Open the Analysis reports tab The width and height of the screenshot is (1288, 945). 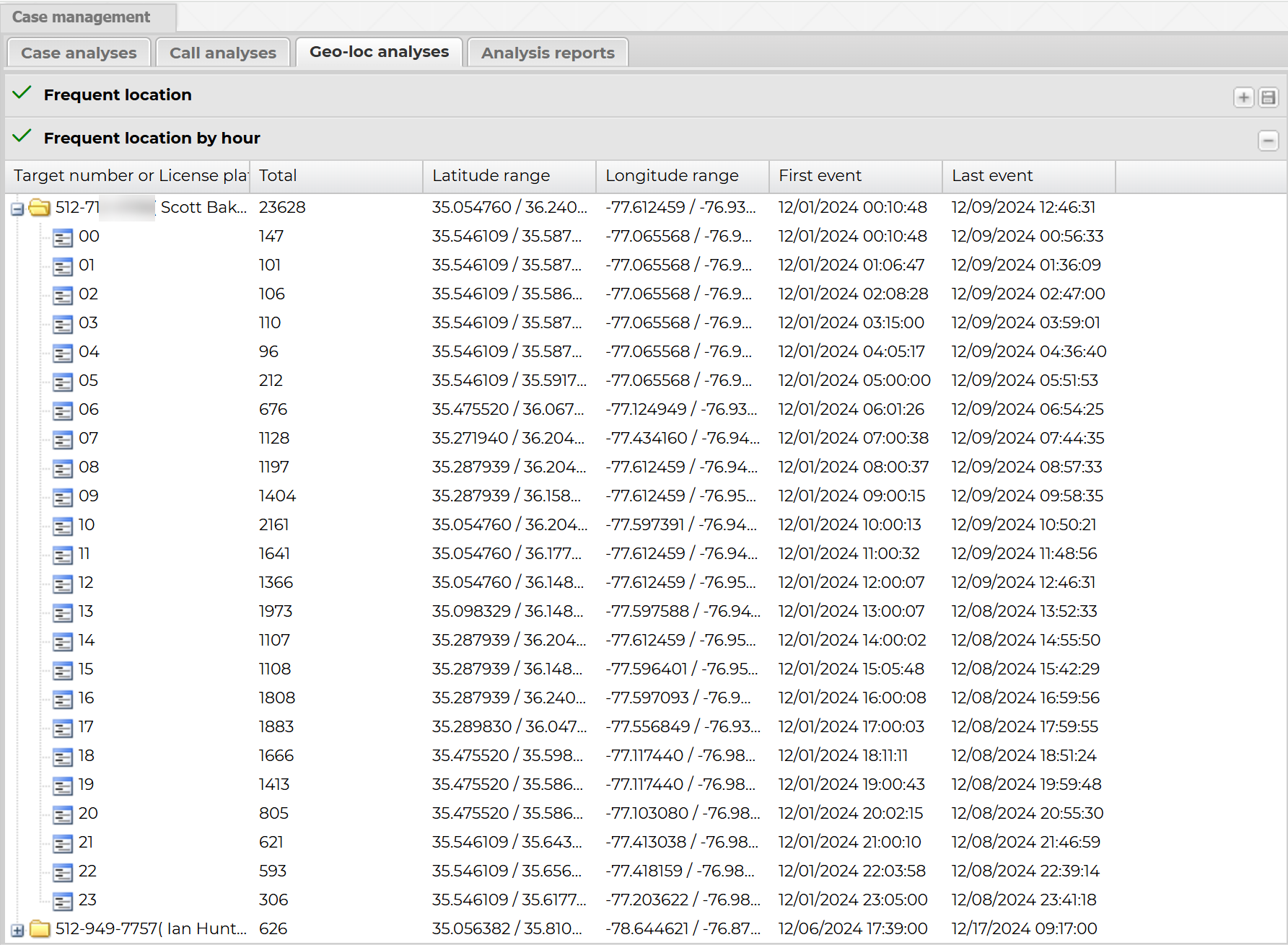point(548,53)
